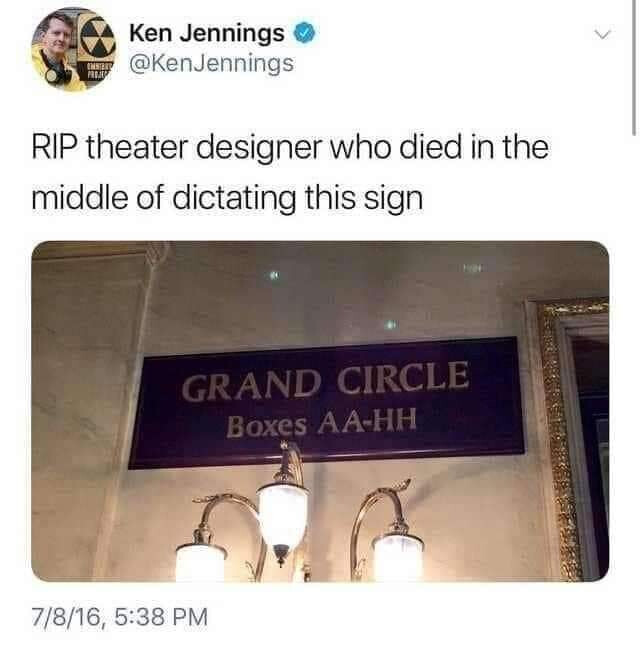Open the attached theater sign photo
Viewport: 640px width, 648px height.
pos(320,411)
